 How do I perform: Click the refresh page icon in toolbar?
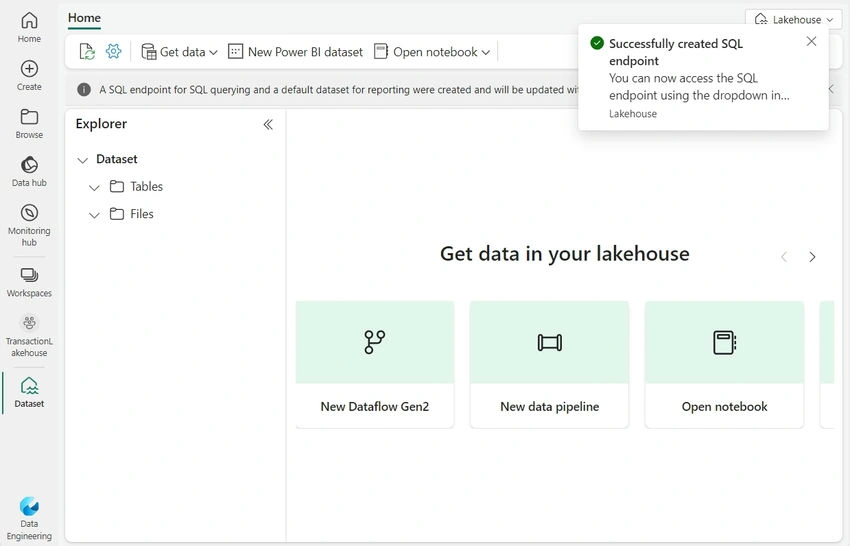(87, 52)
